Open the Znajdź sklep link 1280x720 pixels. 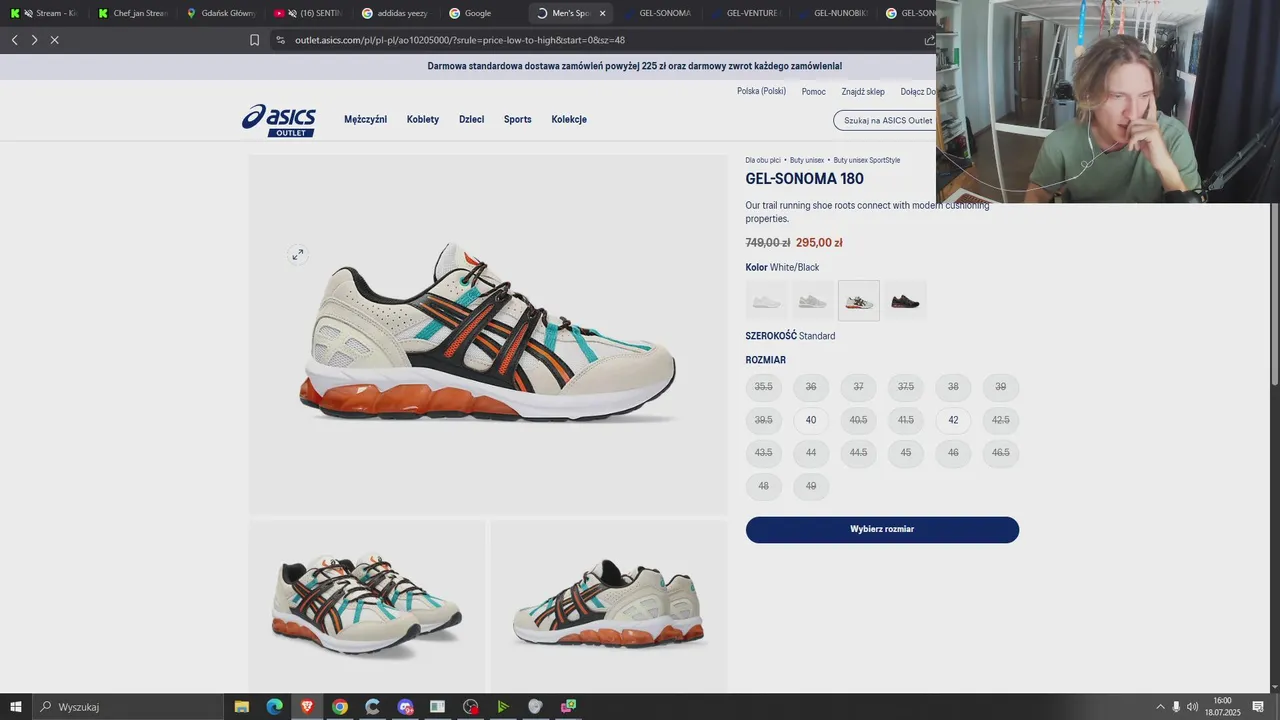(863, 91)
